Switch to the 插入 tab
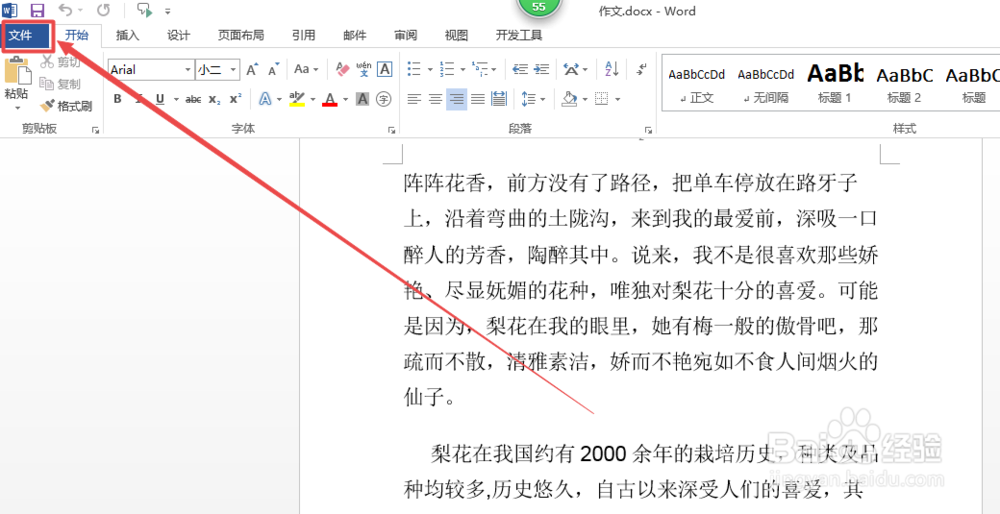The width and height of the screenshot is (1000, 514). pyautogui.click(x=128, y=35)
